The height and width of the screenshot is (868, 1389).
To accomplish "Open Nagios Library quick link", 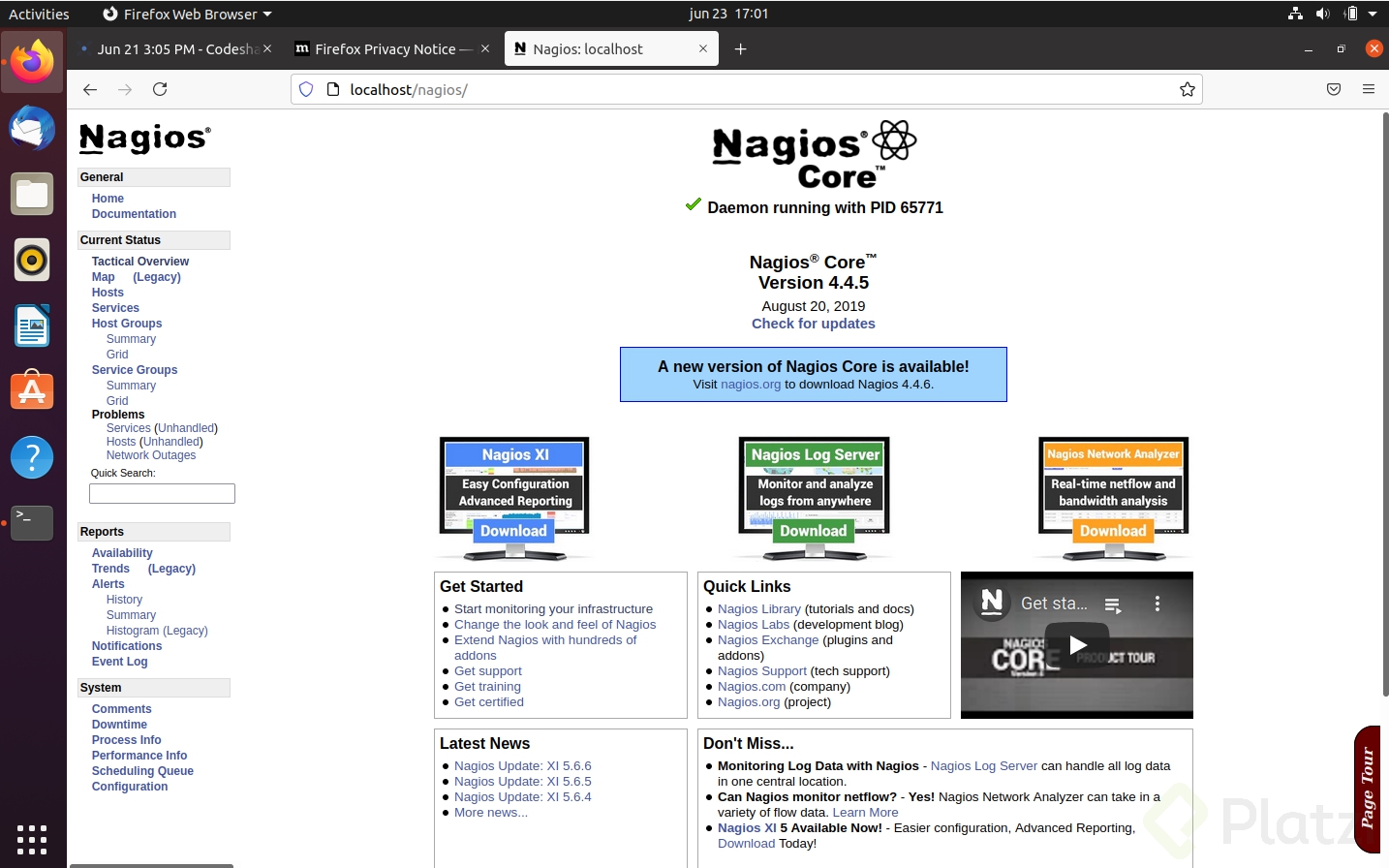I will pyautogui.click(x=759, y=609).
